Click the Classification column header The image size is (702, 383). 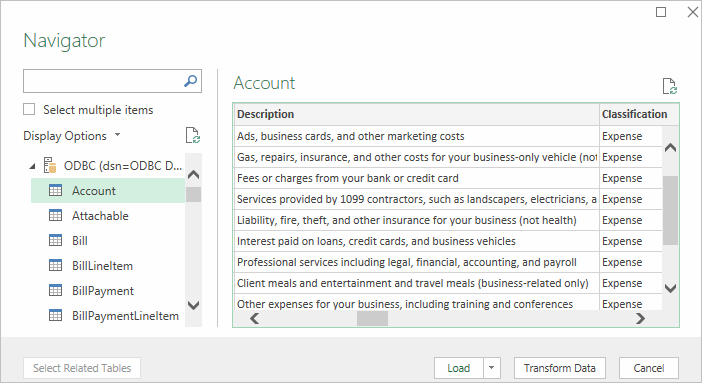pos(639,114)
